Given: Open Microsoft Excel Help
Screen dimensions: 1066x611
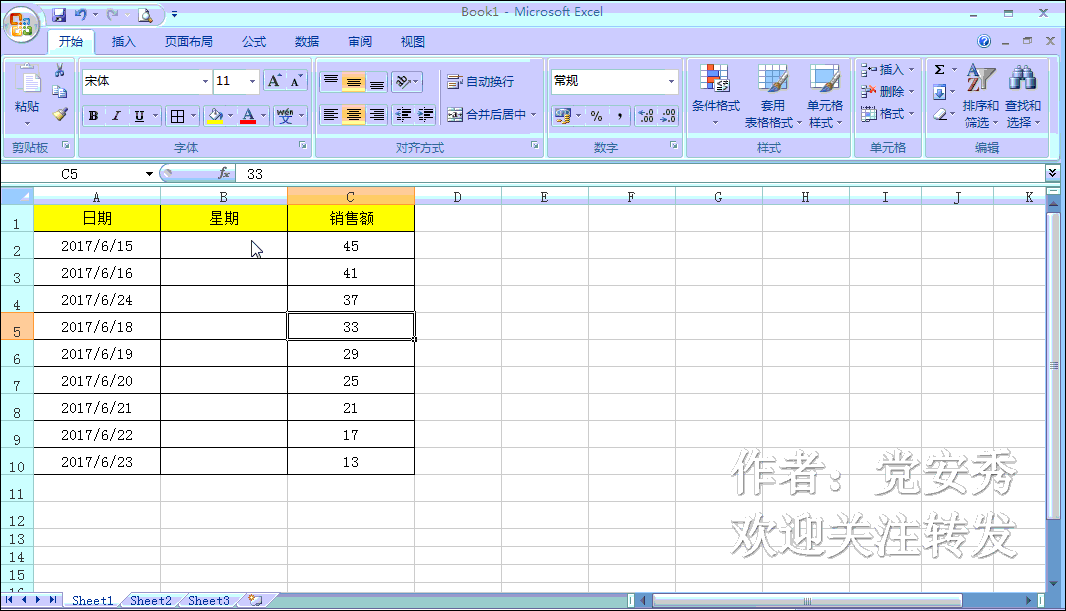Looking at the screenshot, I should coord(984,41).
